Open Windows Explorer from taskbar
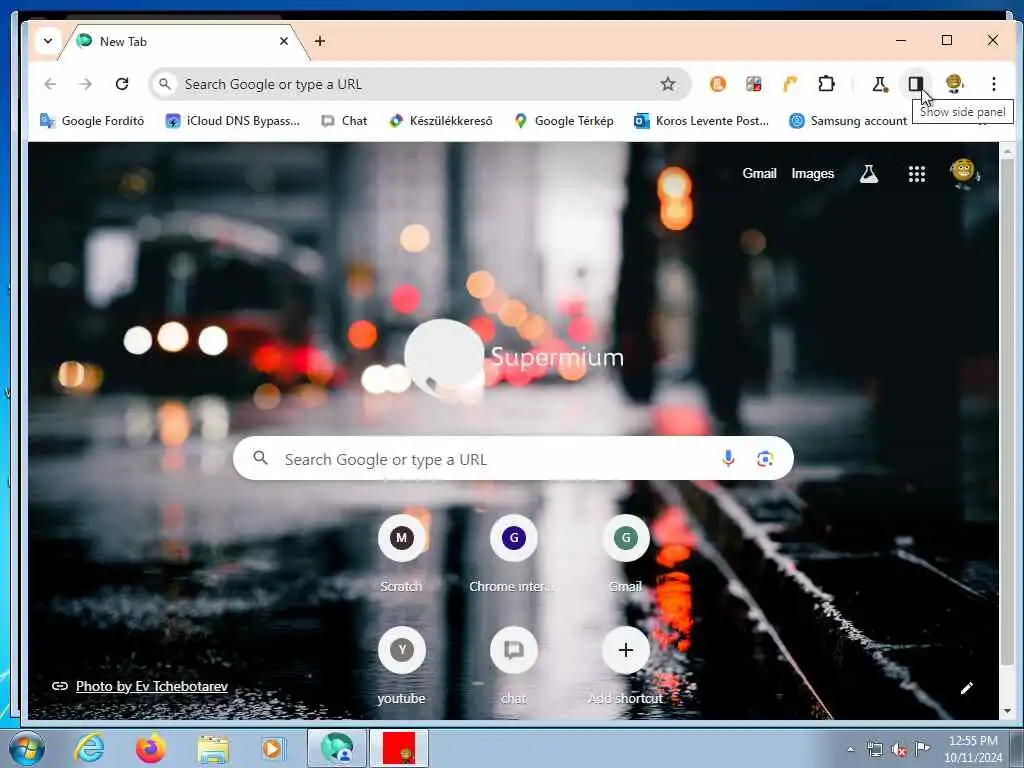The image size is (1024, 768). click(x=213, y=748)
